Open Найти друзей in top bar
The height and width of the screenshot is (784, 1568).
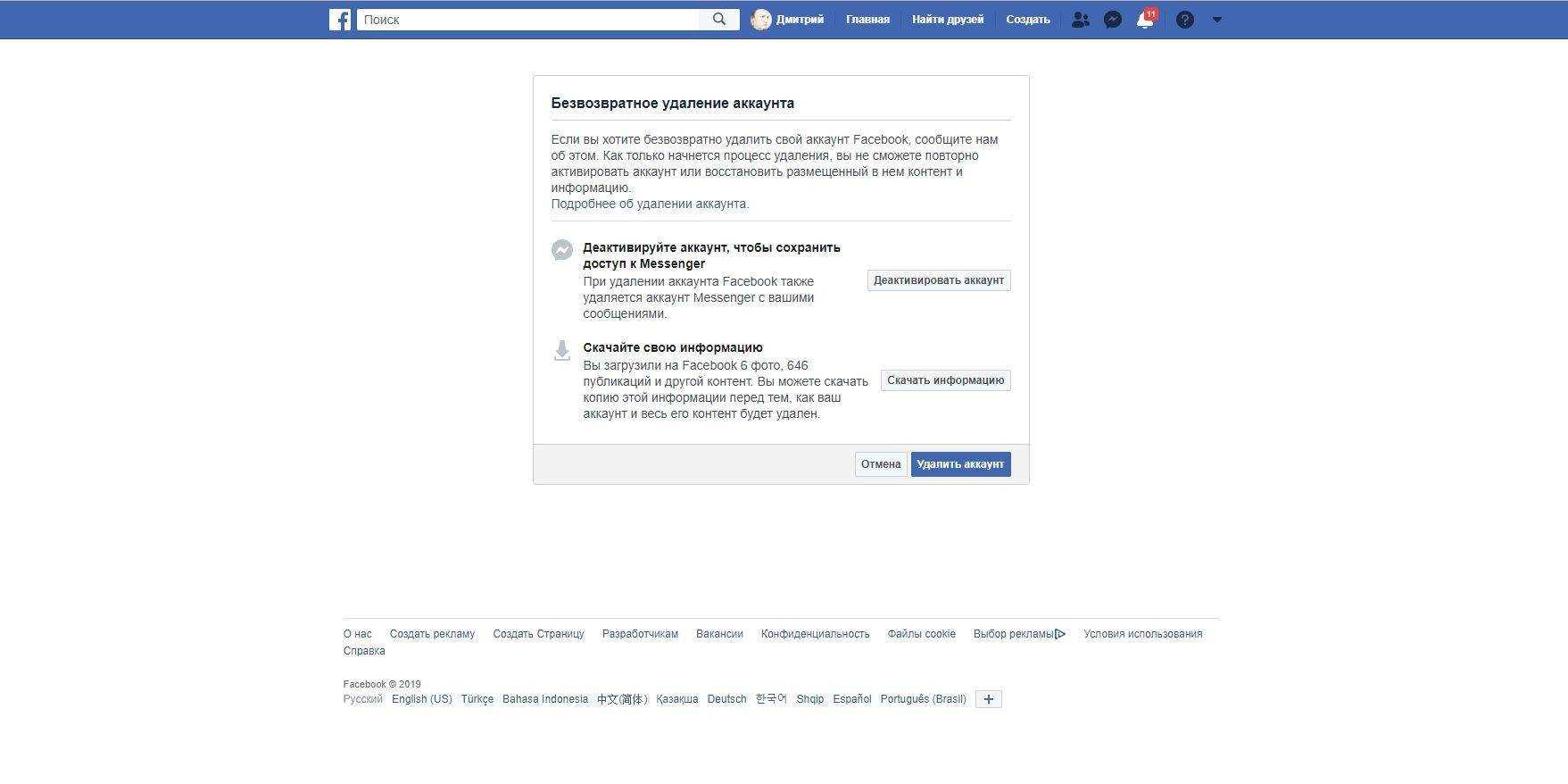tap(948, 20)
